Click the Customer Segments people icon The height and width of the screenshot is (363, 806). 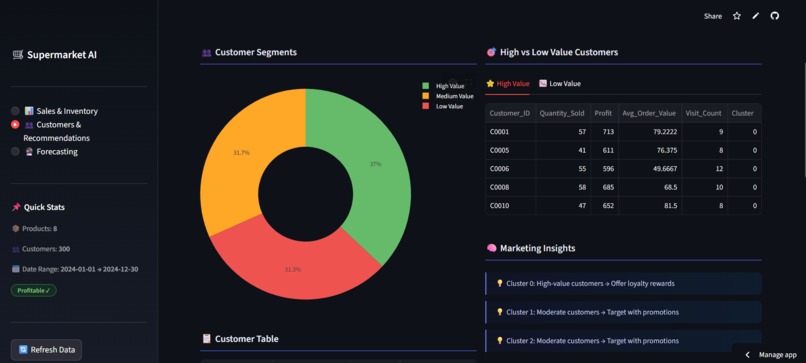[x=207, y=52]
